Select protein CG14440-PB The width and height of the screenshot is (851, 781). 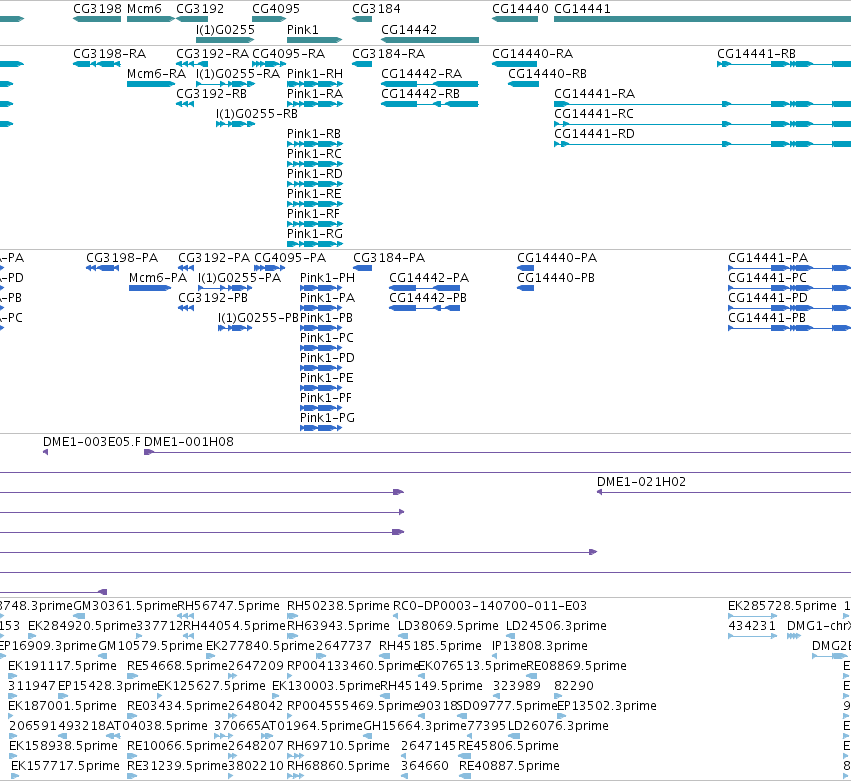coord(556,277)
